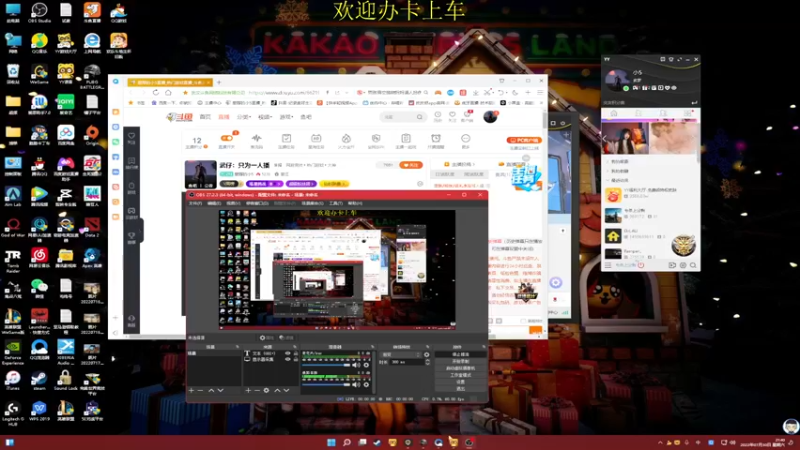Mute the first audio track in OBS mixer

pos(357,365)
